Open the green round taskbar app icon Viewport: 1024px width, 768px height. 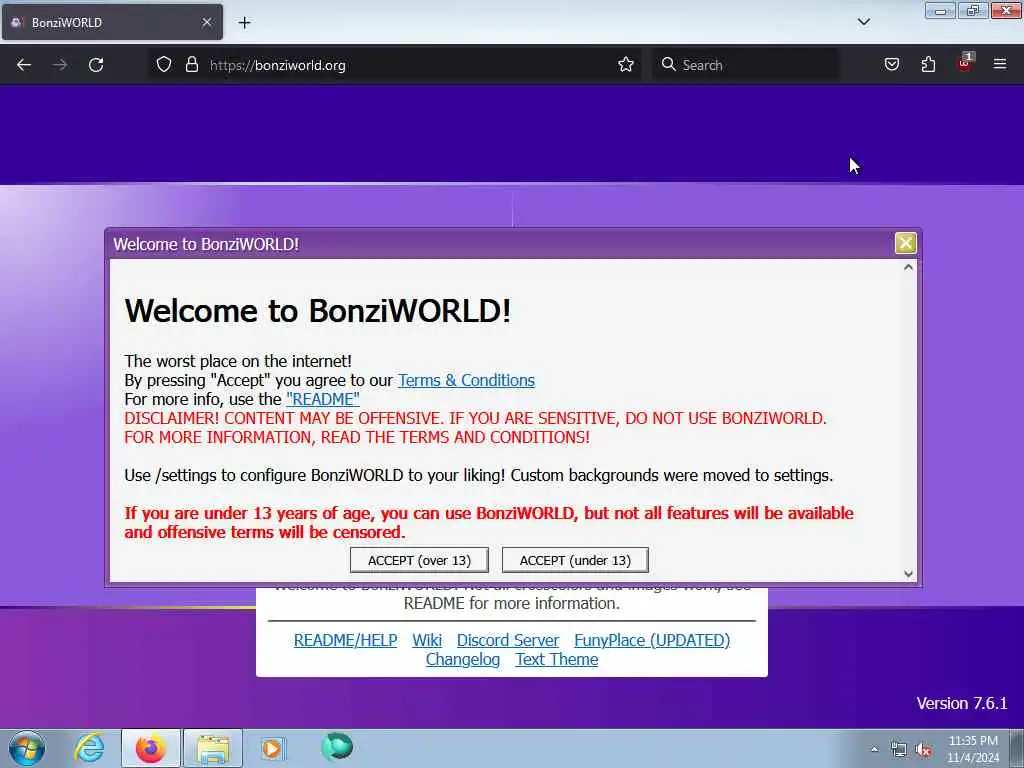pos(337,747)
